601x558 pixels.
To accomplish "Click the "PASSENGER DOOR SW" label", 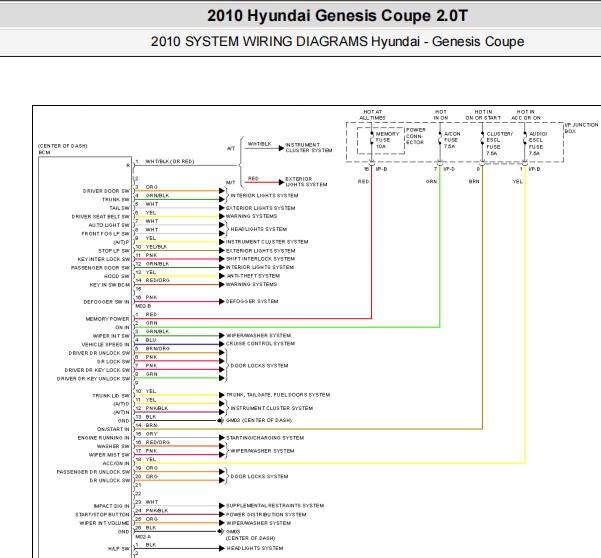I will point(100,268).
